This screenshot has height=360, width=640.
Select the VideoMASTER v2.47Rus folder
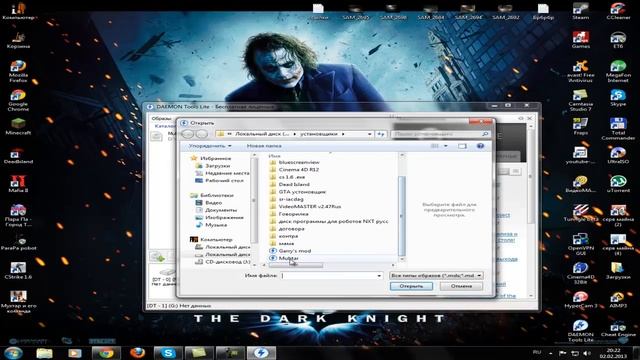pos(309,207)
